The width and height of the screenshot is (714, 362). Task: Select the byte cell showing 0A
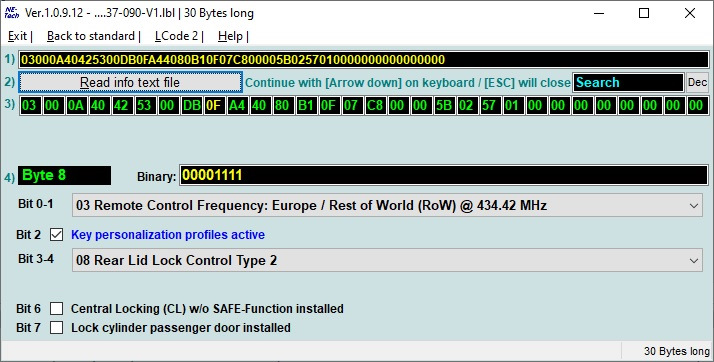click(x=76, y=105)
